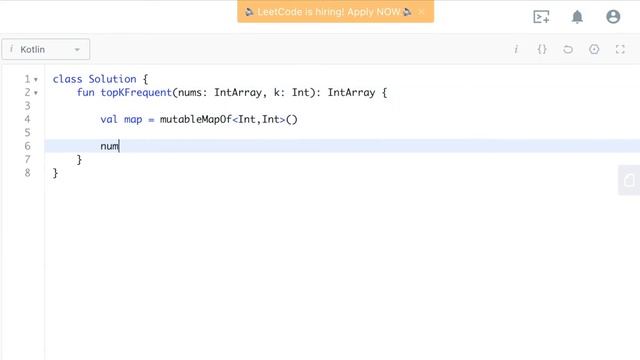Open notifications bell
This screenshot has width=640, height=360.
(x=577, y=17)
